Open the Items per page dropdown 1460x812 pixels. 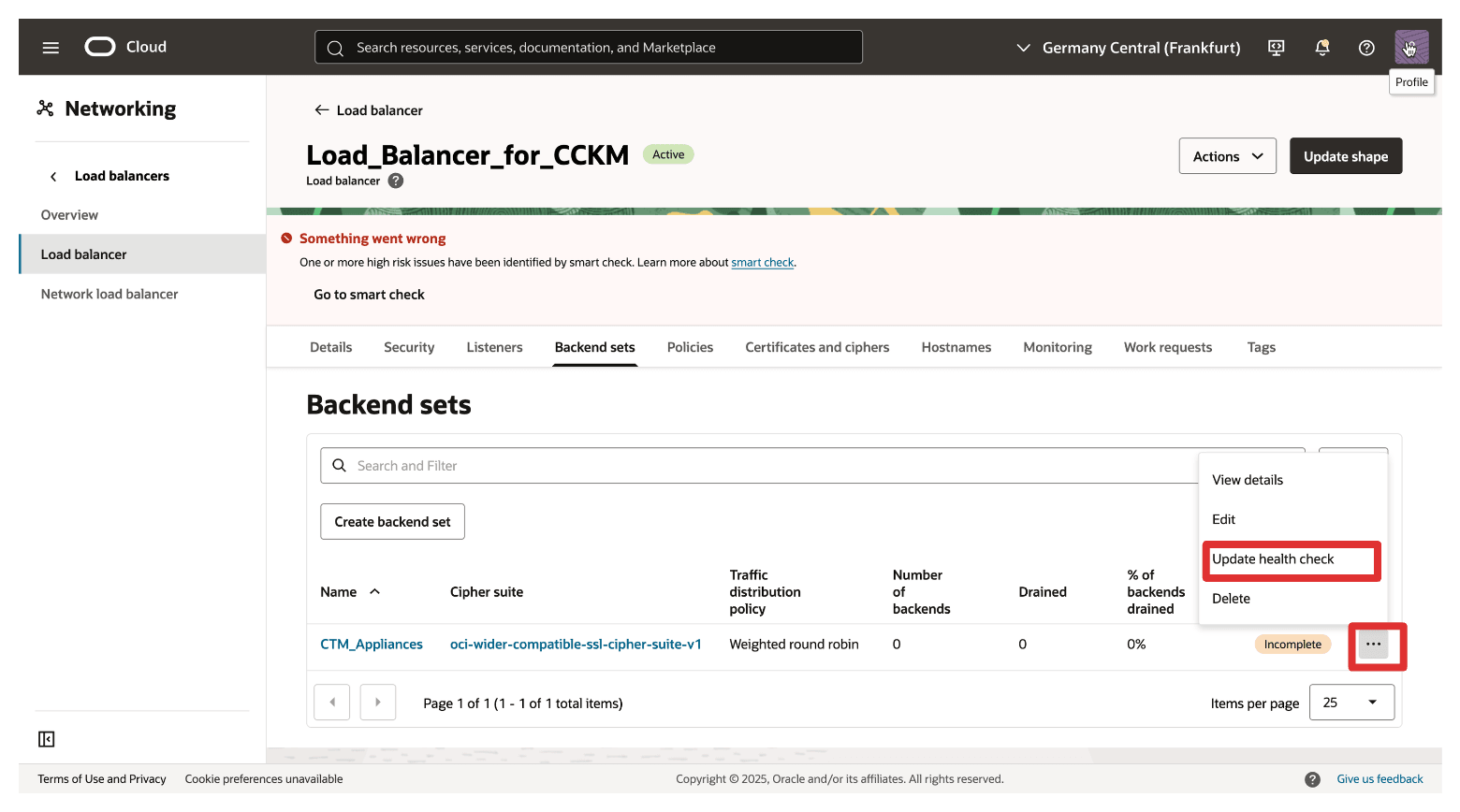click(x=1351, y=703)
